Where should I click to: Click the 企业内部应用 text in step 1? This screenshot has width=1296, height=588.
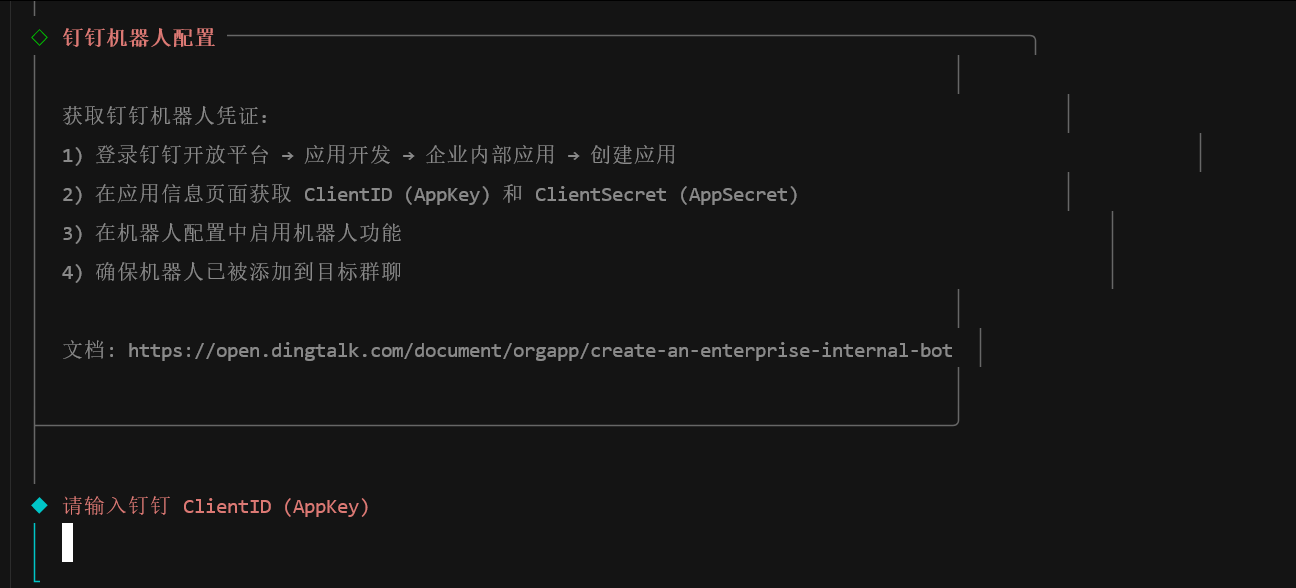[490, 155]
